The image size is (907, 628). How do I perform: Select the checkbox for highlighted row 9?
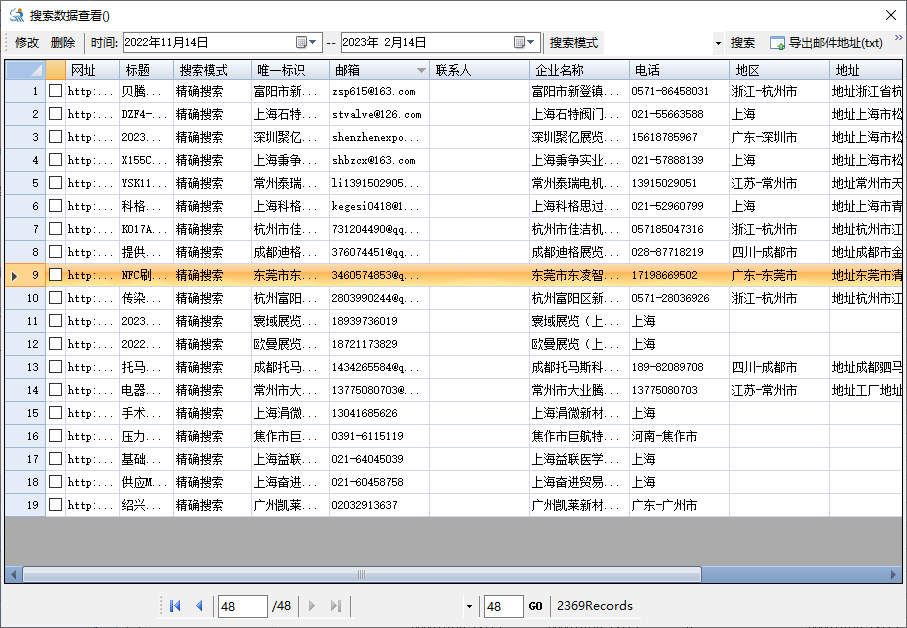(55, 274)
